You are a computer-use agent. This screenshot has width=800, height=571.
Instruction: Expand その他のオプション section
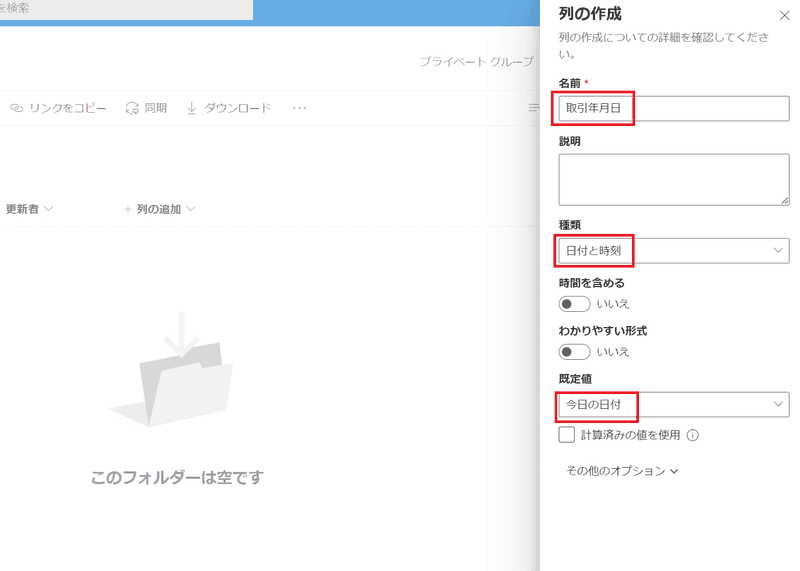(x=622, y=471)
